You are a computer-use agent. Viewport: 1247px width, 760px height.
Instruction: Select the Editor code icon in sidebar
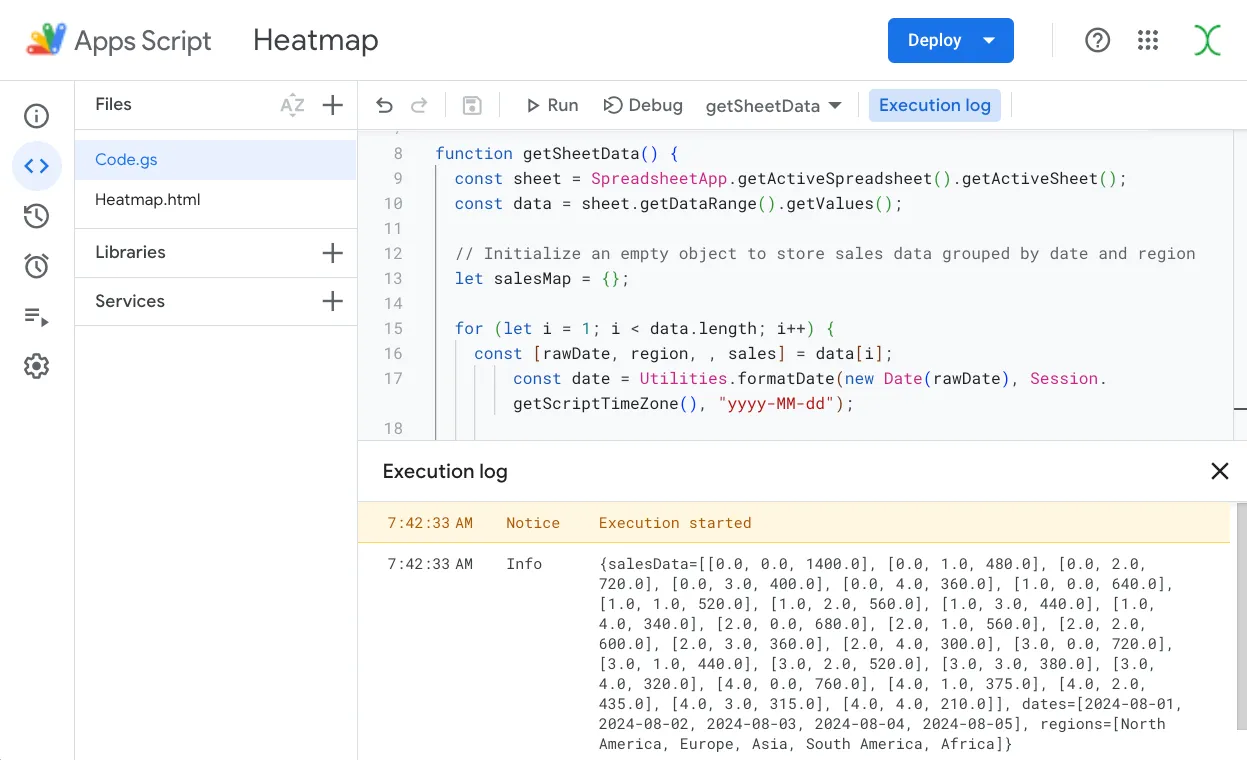(37, 166)
